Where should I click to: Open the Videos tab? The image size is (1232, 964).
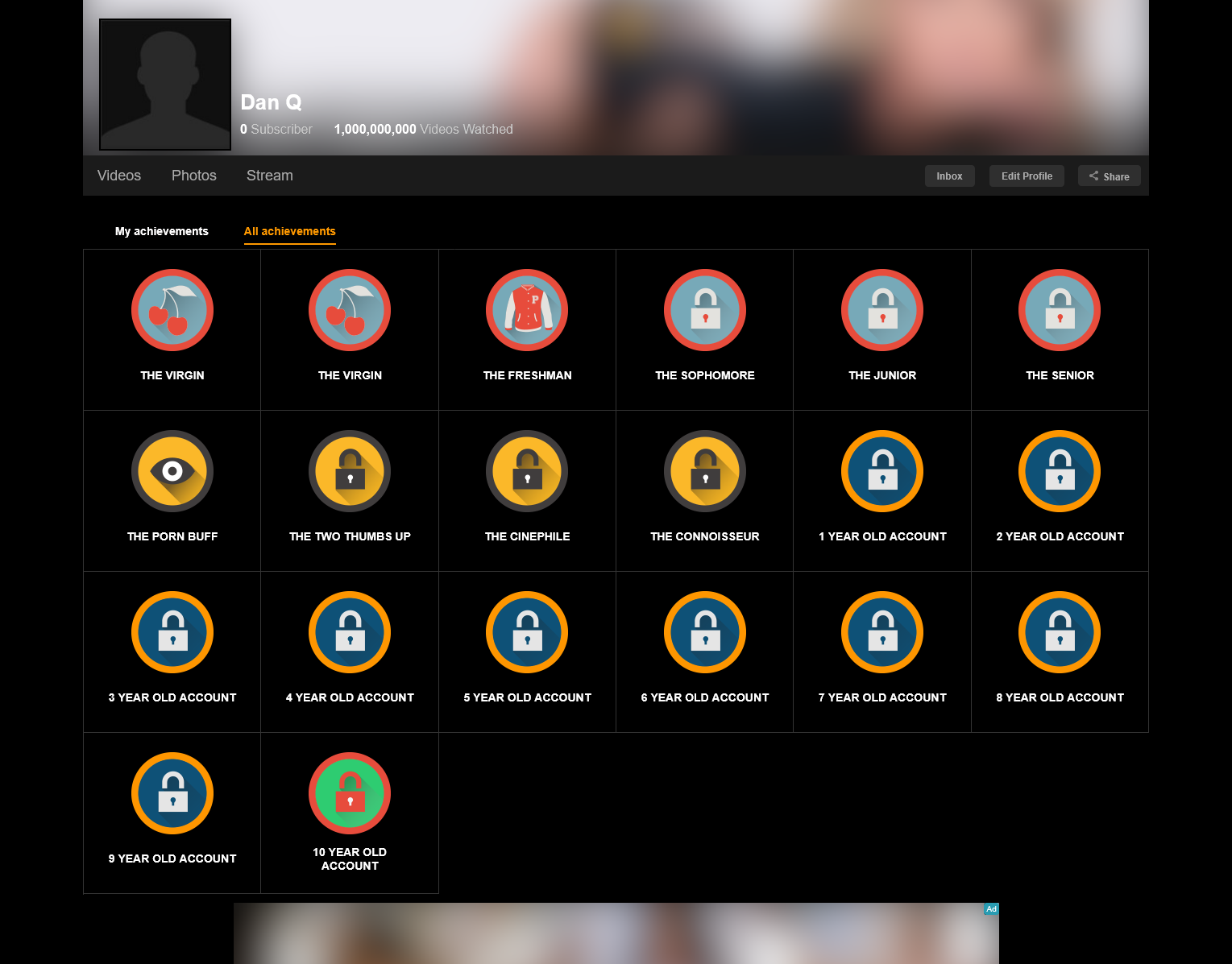click(119, 176)
